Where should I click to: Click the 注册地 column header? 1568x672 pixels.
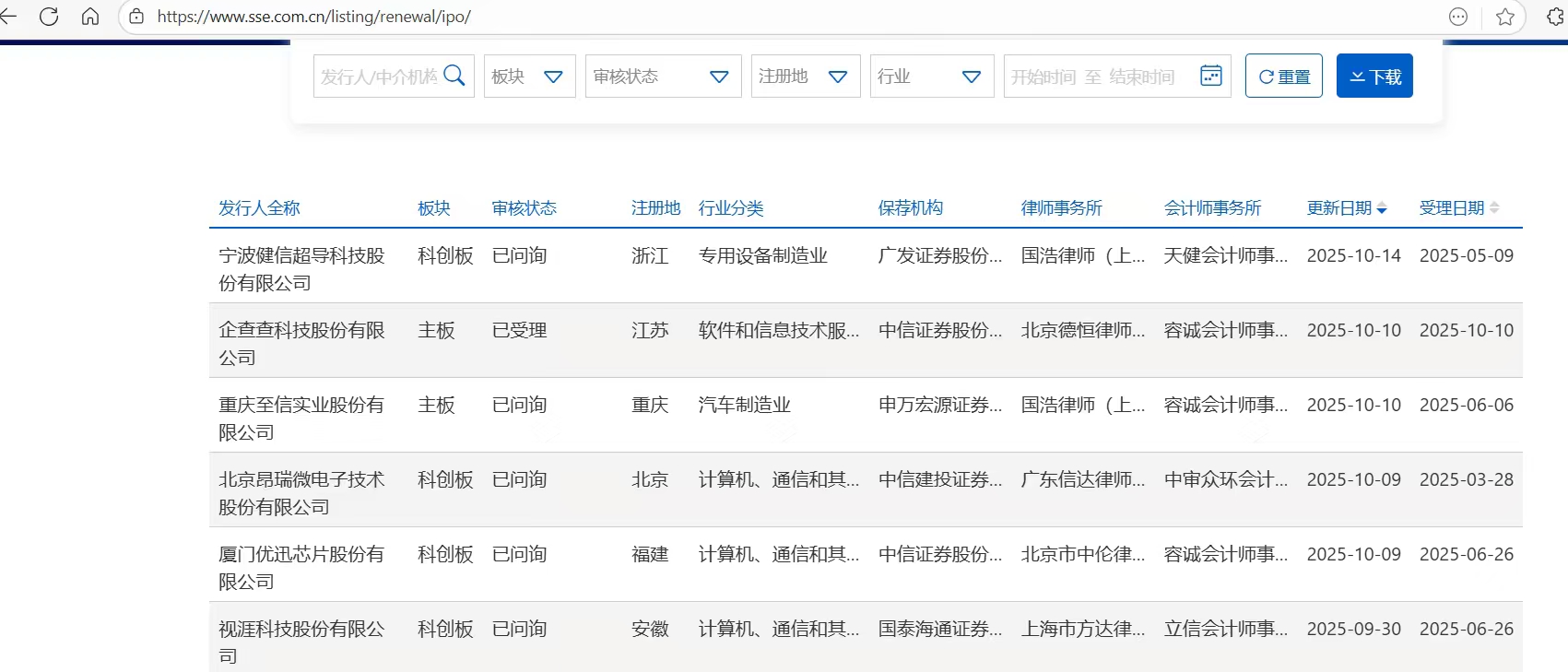[x=656, y=208]
